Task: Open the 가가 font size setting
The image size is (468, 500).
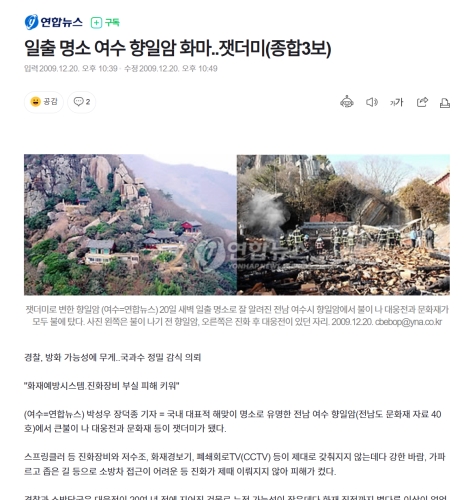Action: coord(396,102)
